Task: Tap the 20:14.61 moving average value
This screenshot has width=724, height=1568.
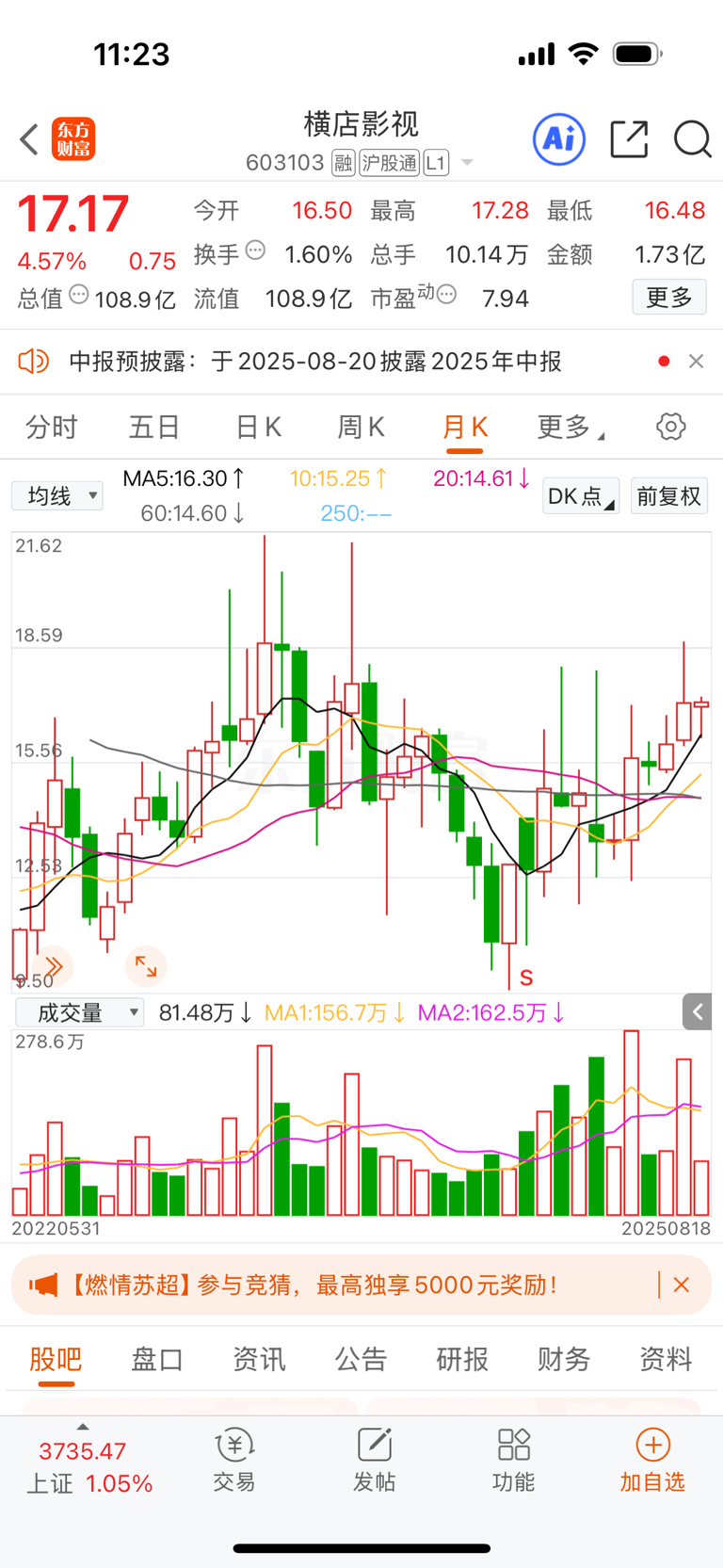Action: click(481, 478)
